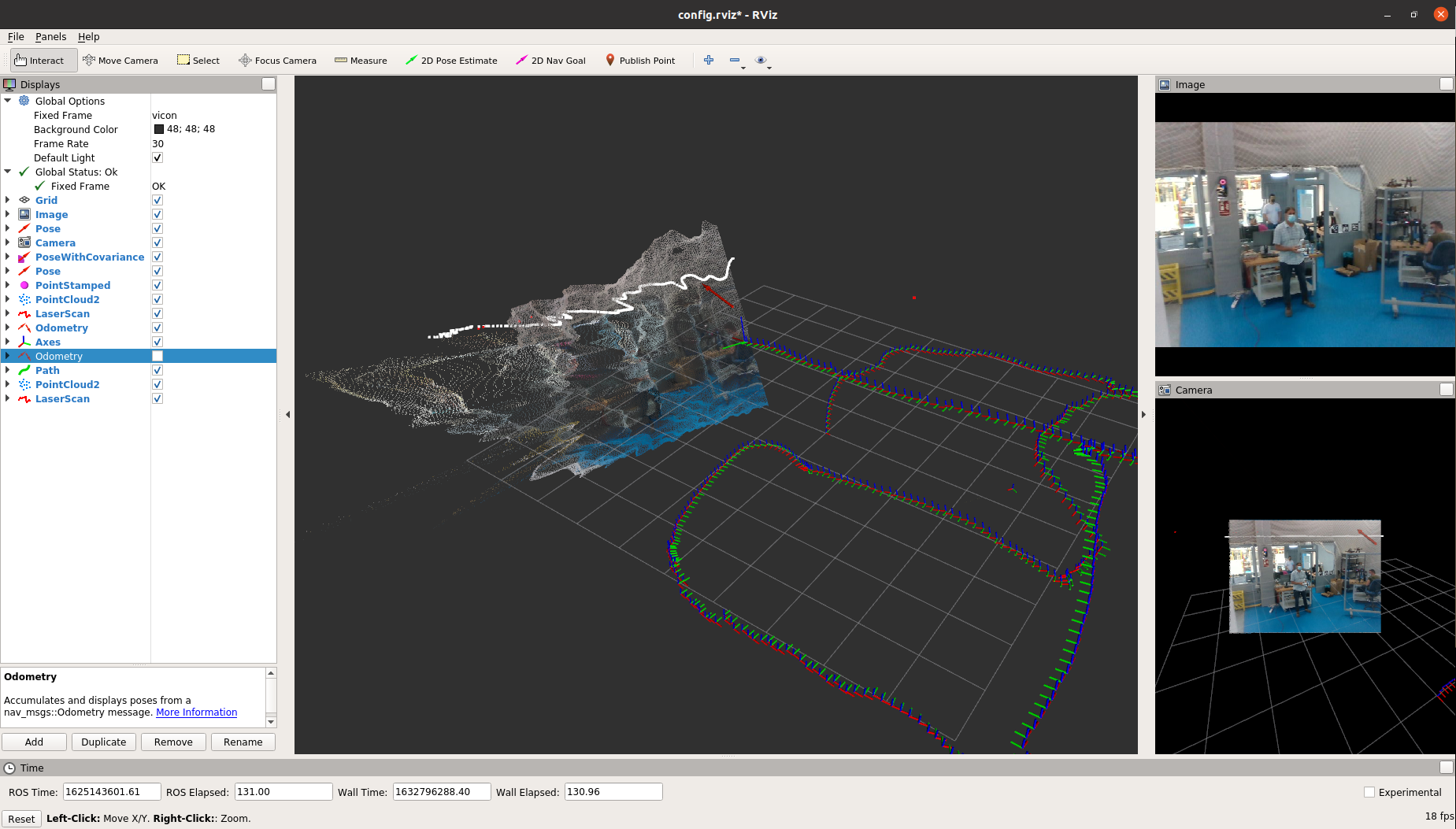
Task: Collapse the Global Options tree node
Action: (8, 101)
